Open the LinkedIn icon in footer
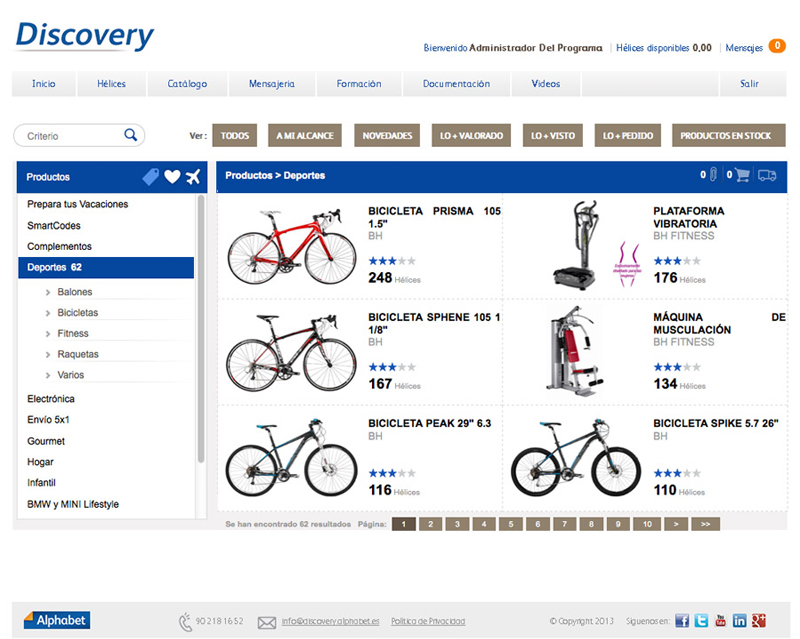The image size is (800, 639). 739,621
